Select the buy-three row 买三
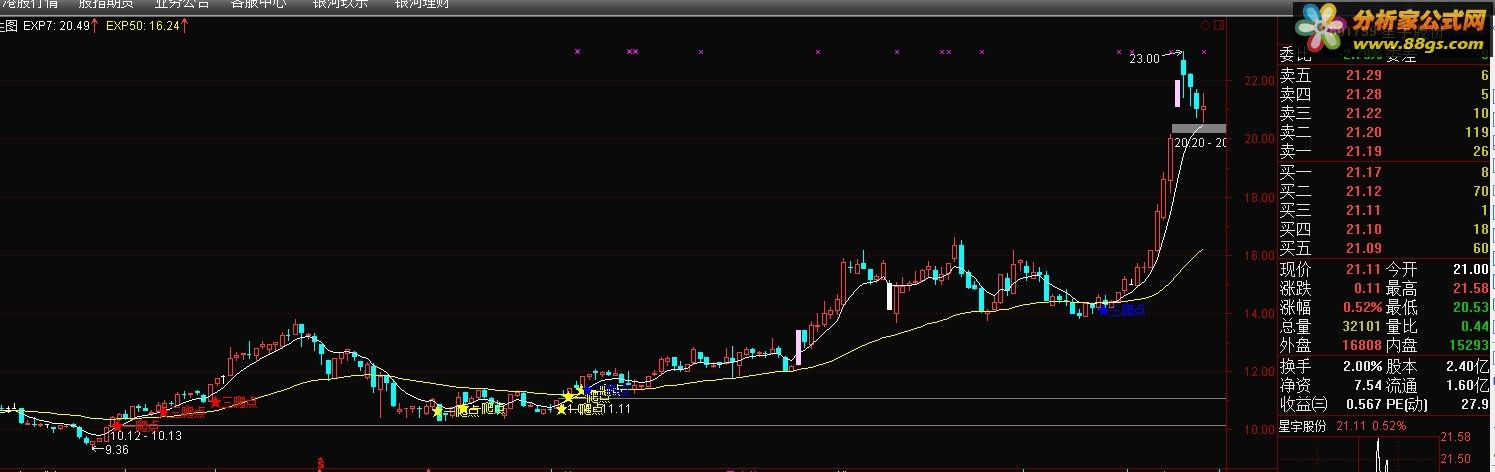 [1385, 210]
